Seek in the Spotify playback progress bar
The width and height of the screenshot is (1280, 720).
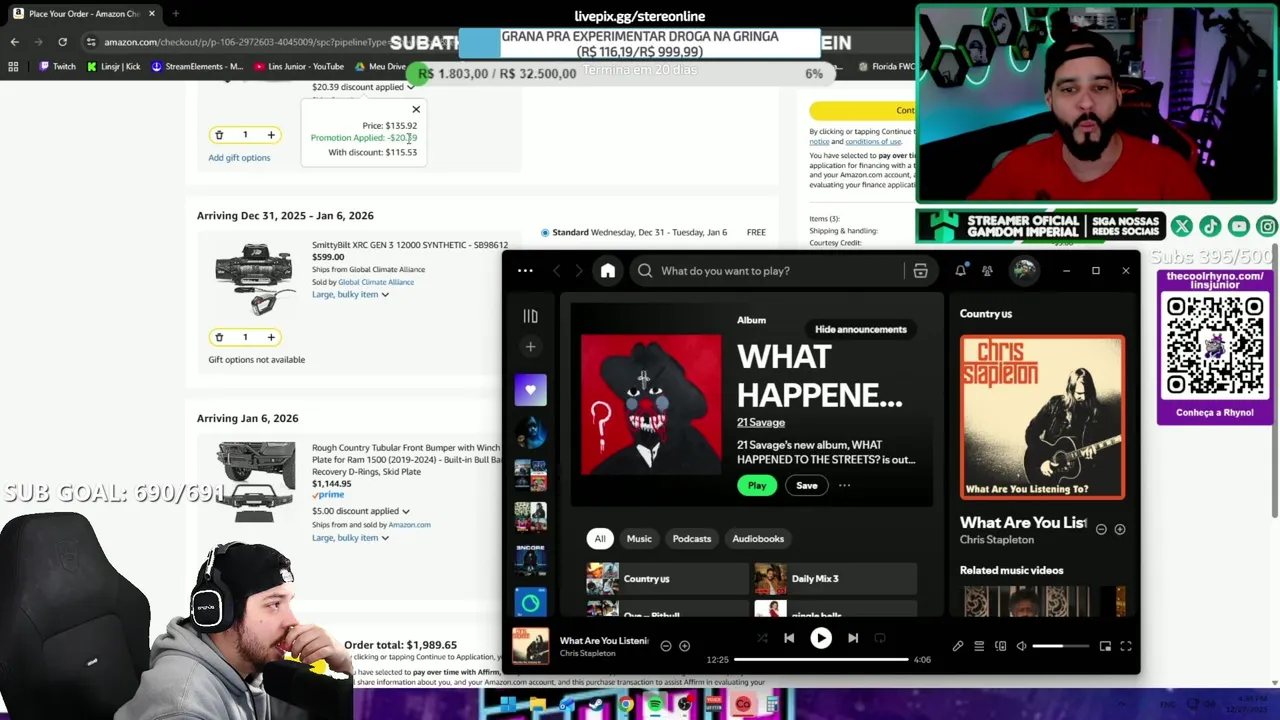(x=821, y=660)
